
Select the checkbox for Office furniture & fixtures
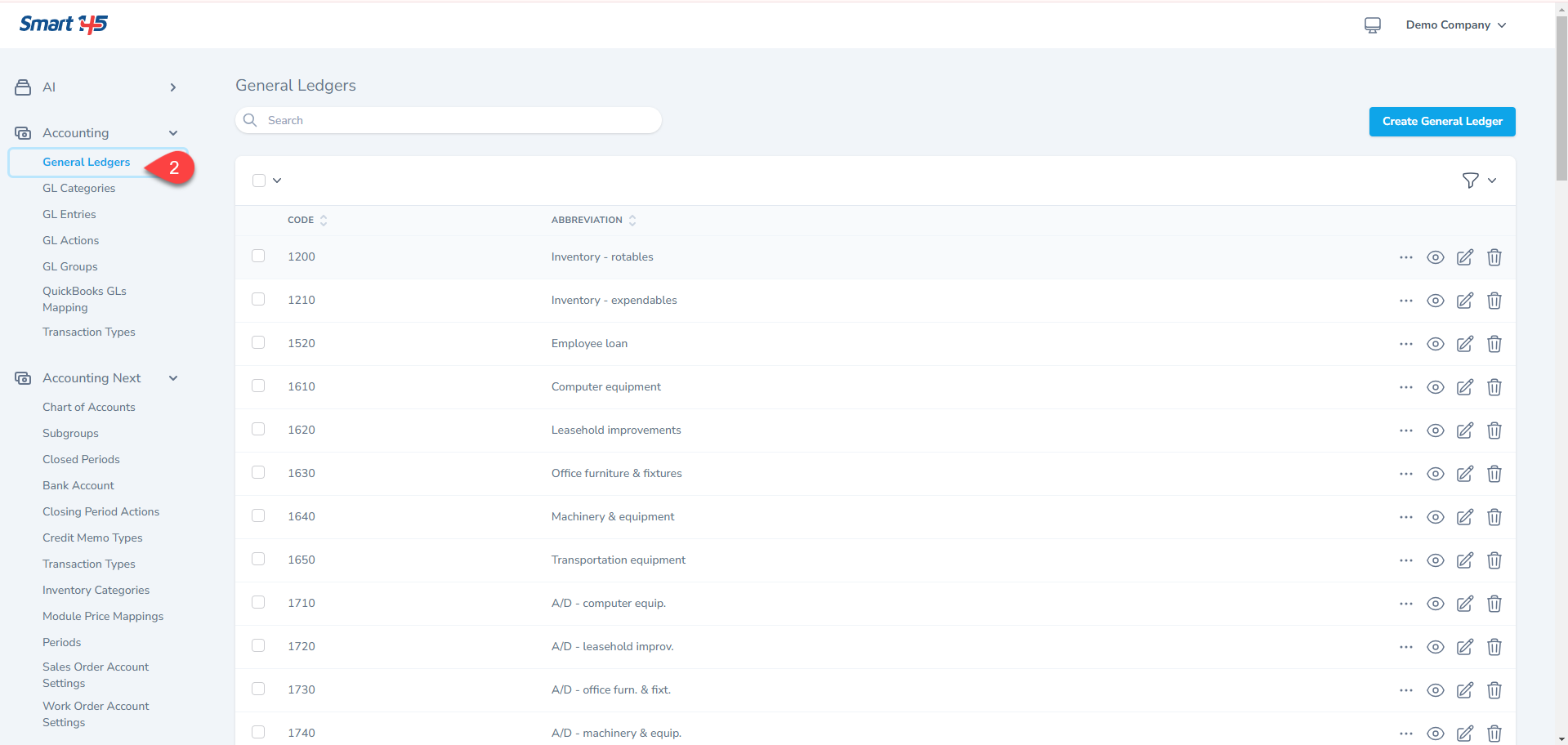258,473
